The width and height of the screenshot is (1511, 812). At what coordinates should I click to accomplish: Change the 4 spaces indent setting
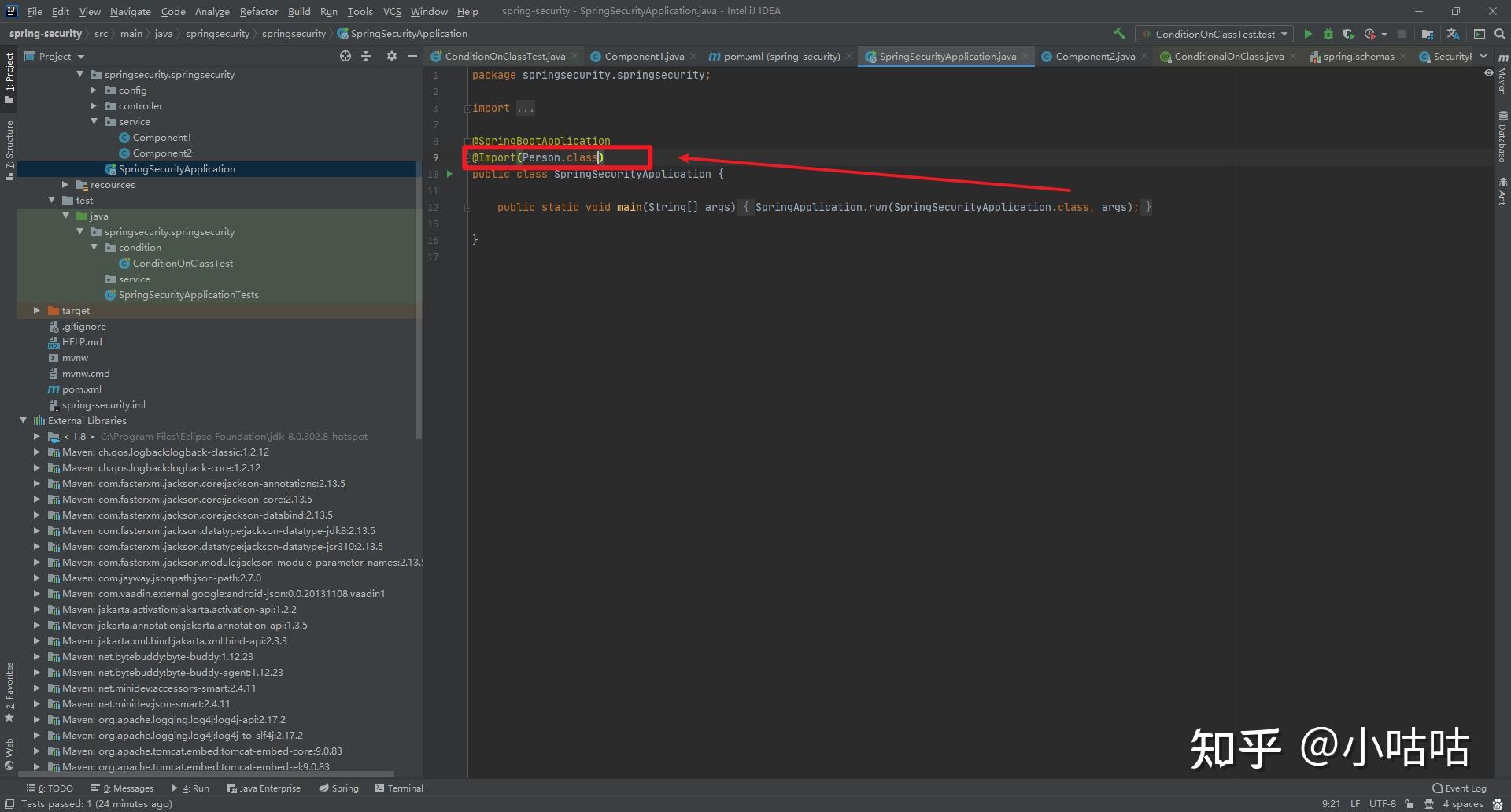coord(1462,804)
